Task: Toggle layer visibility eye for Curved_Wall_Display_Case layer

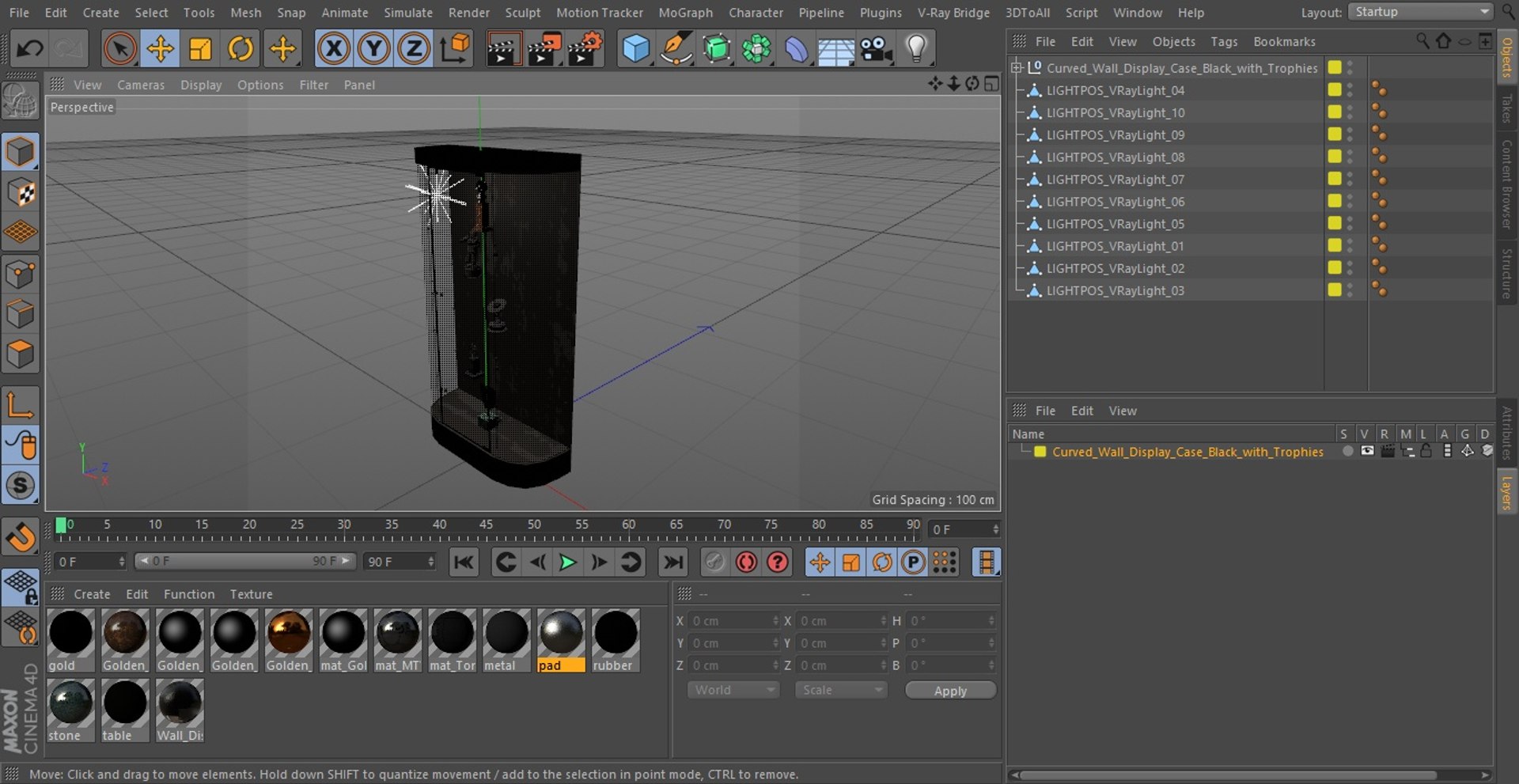Action: (1367, 451)
